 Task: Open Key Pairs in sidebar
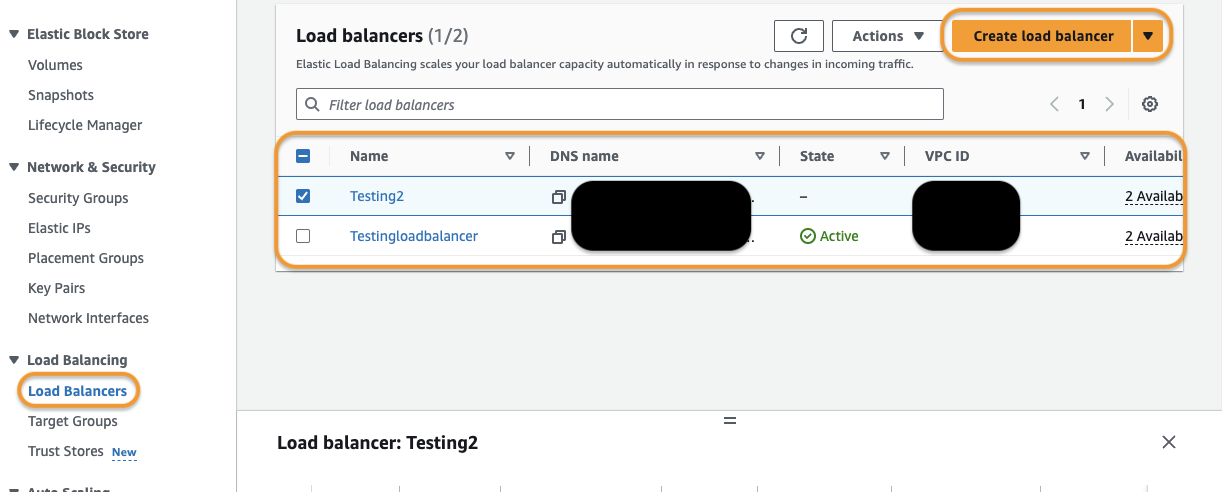[56, 288]
